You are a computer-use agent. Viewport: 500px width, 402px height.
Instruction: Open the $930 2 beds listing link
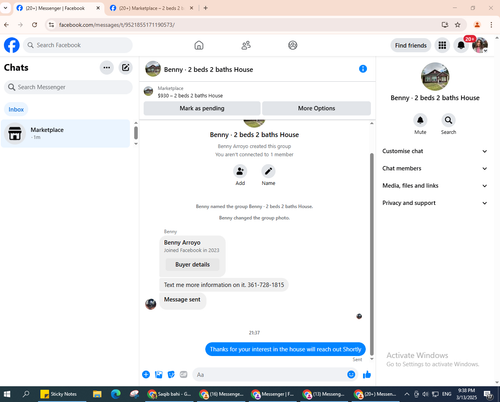tap(190, 96)
